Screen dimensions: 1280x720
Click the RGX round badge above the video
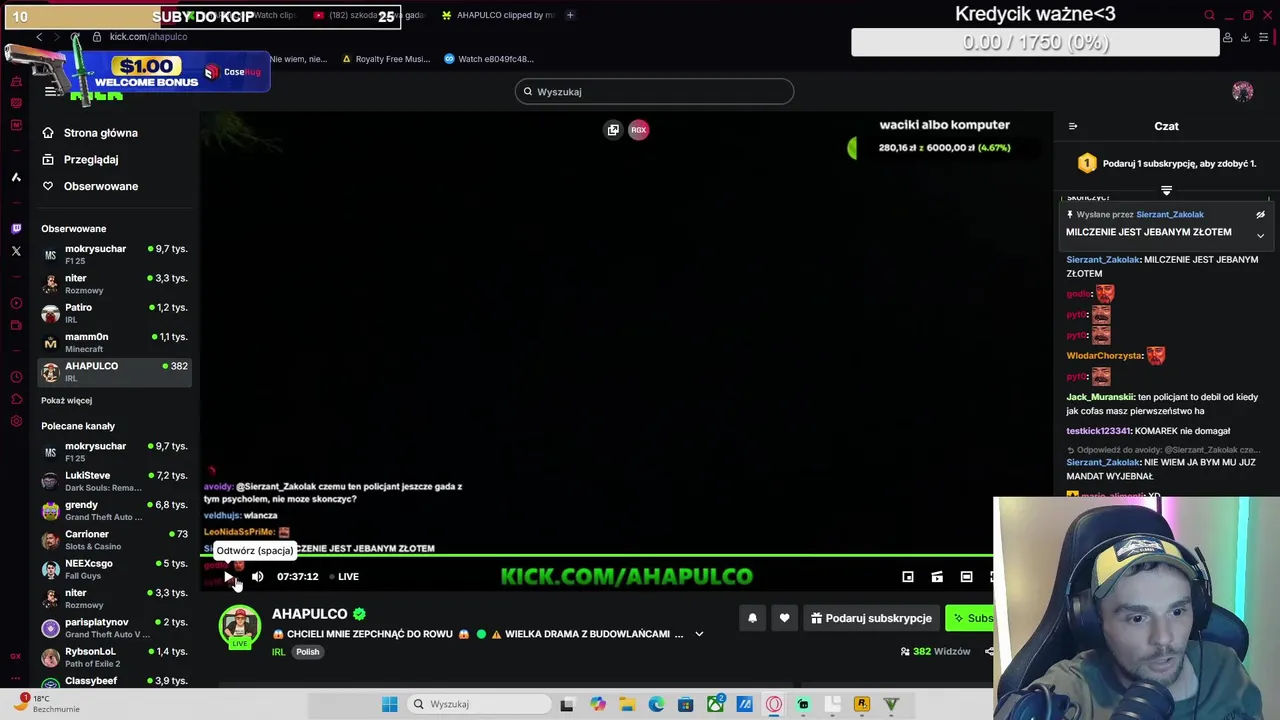pyautogui.click(x=639, y=130)
